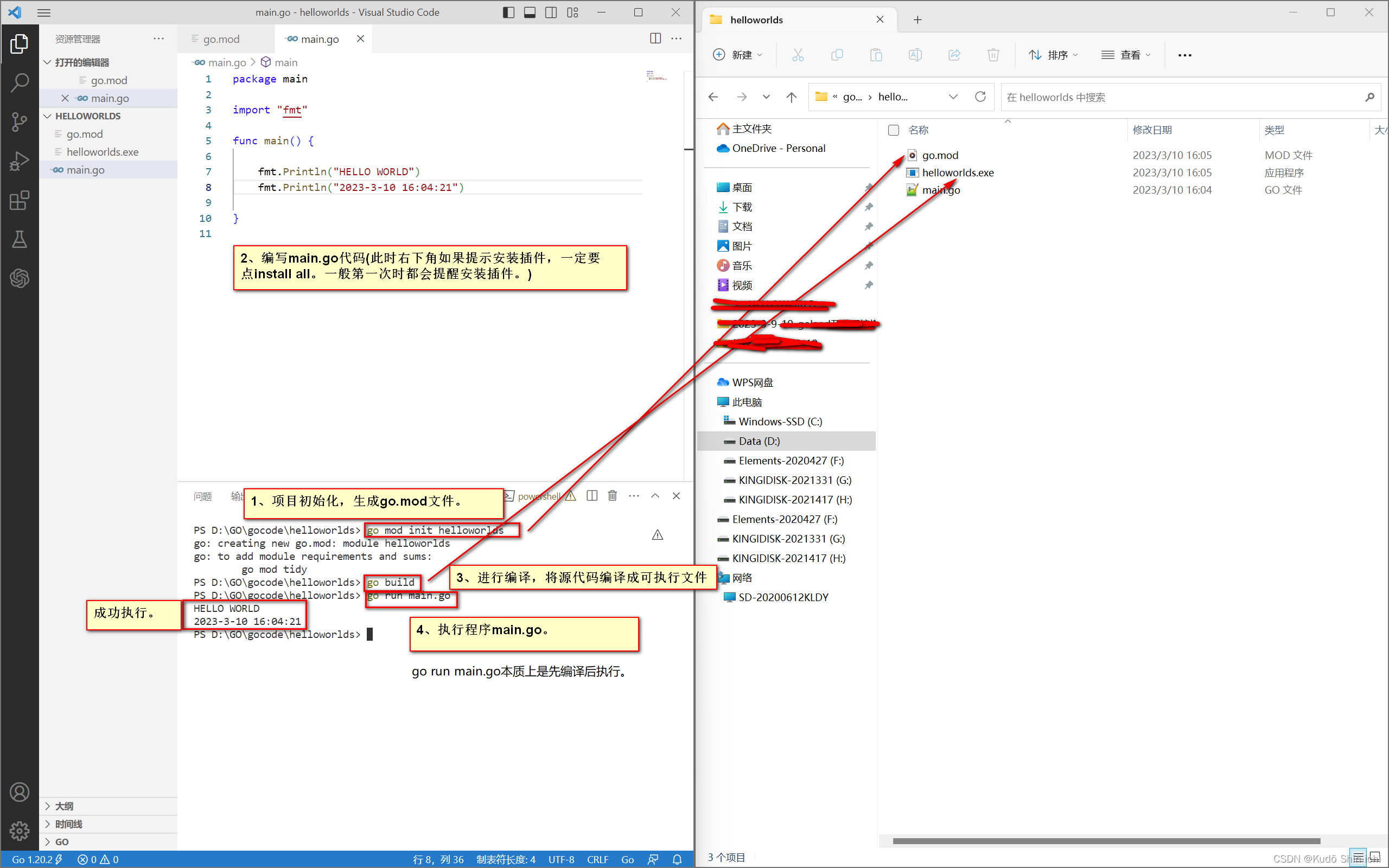Open the Testing flask view
Screen dimensions: 1389x868
(x=20, y=239)
